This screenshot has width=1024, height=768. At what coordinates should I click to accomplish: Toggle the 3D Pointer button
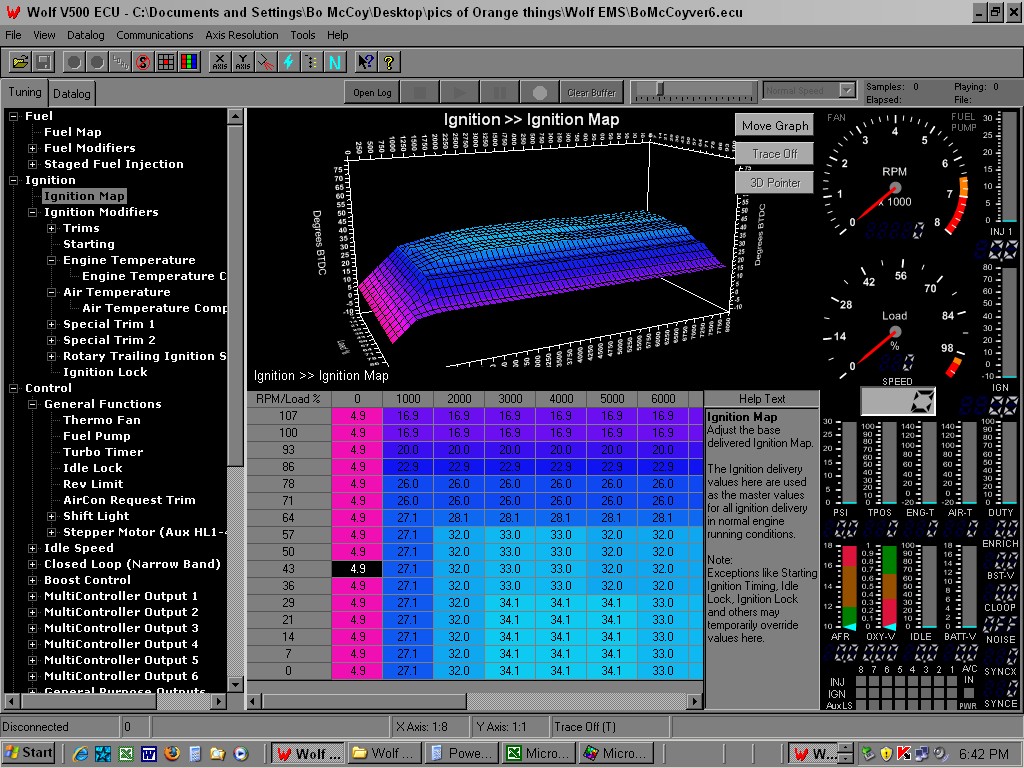pos(775,183)
